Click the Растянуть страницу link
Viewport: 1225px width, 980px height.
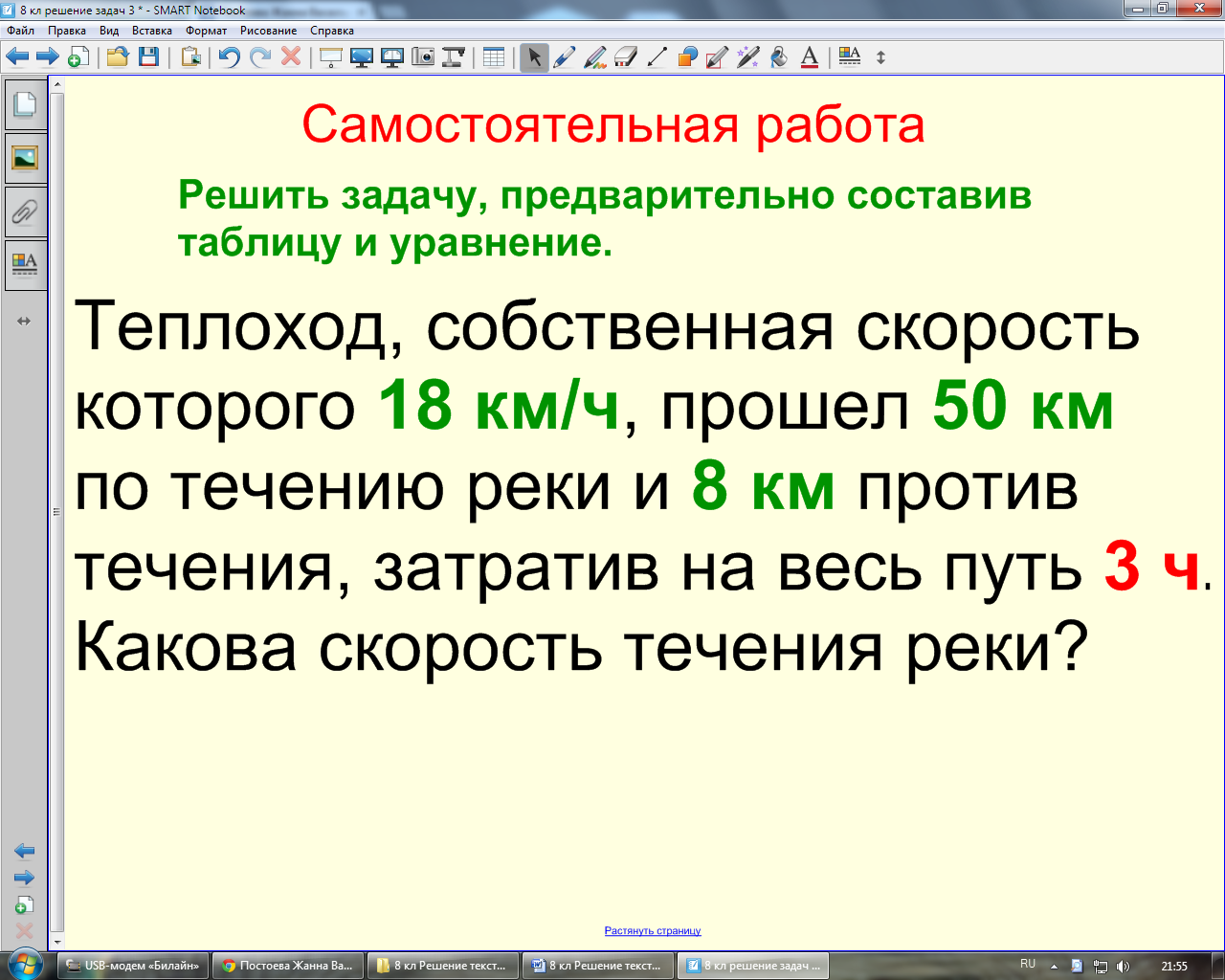tap(653, 930)
